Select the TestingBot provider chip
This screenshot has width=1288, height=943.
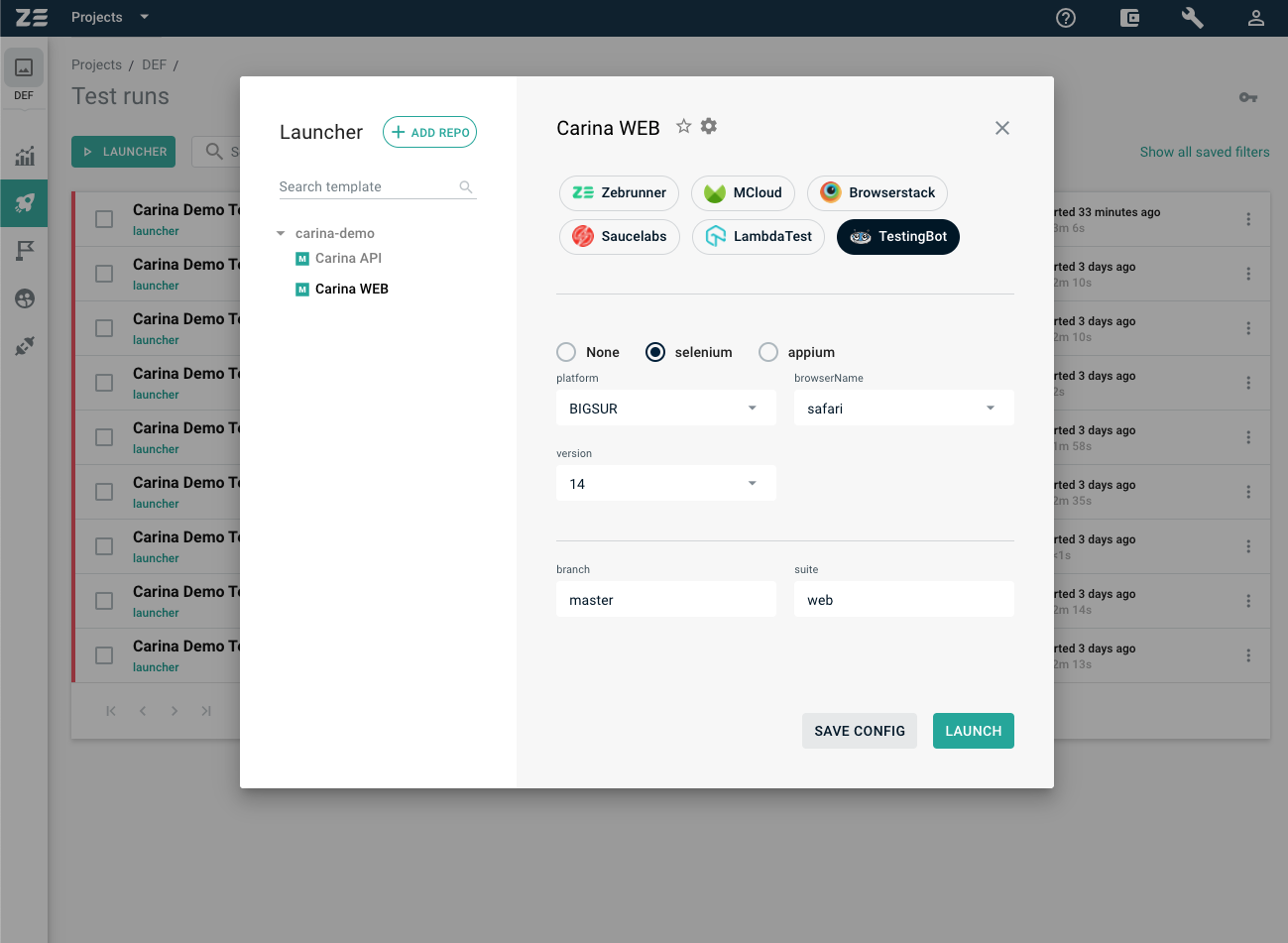[898, 237]
